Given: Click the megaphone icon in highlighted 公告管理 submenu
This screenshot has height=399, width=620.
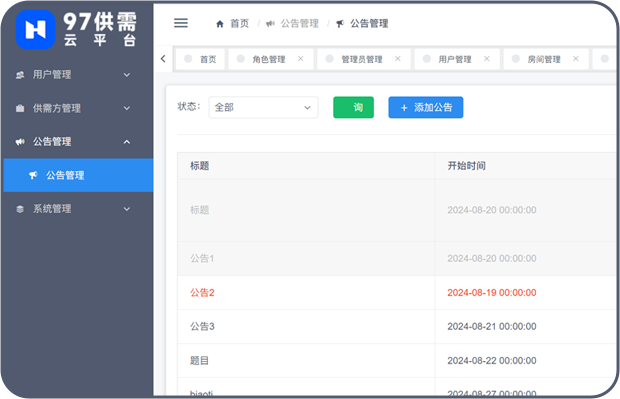Looking at the screenshot, I should point(33,175).
